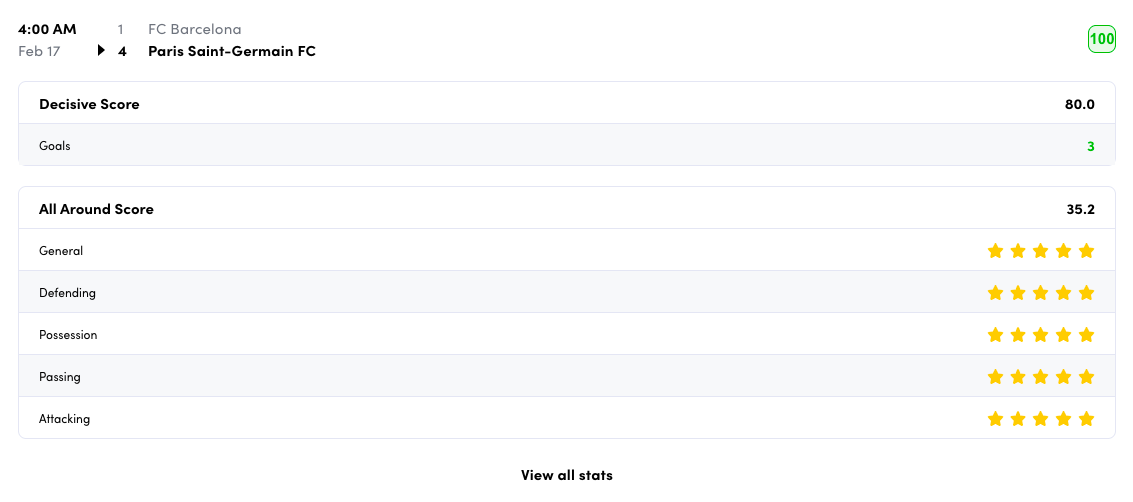
Task: Open the View all stats link
Action: tap(566, 475)
